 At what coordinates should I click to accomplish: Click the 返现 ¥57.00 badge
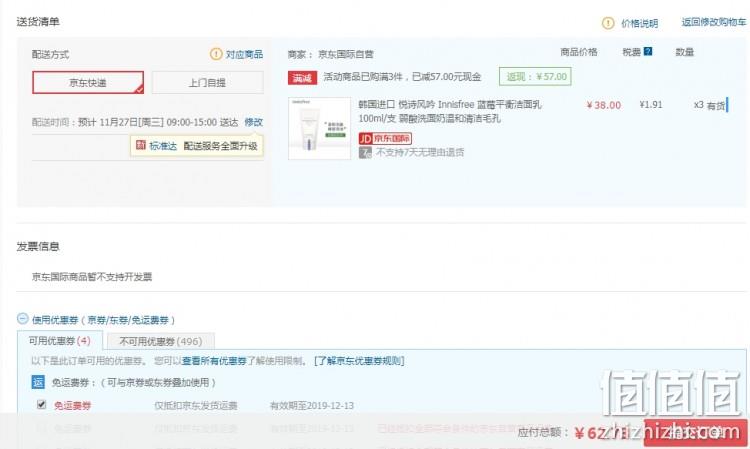tap(535, 77)
